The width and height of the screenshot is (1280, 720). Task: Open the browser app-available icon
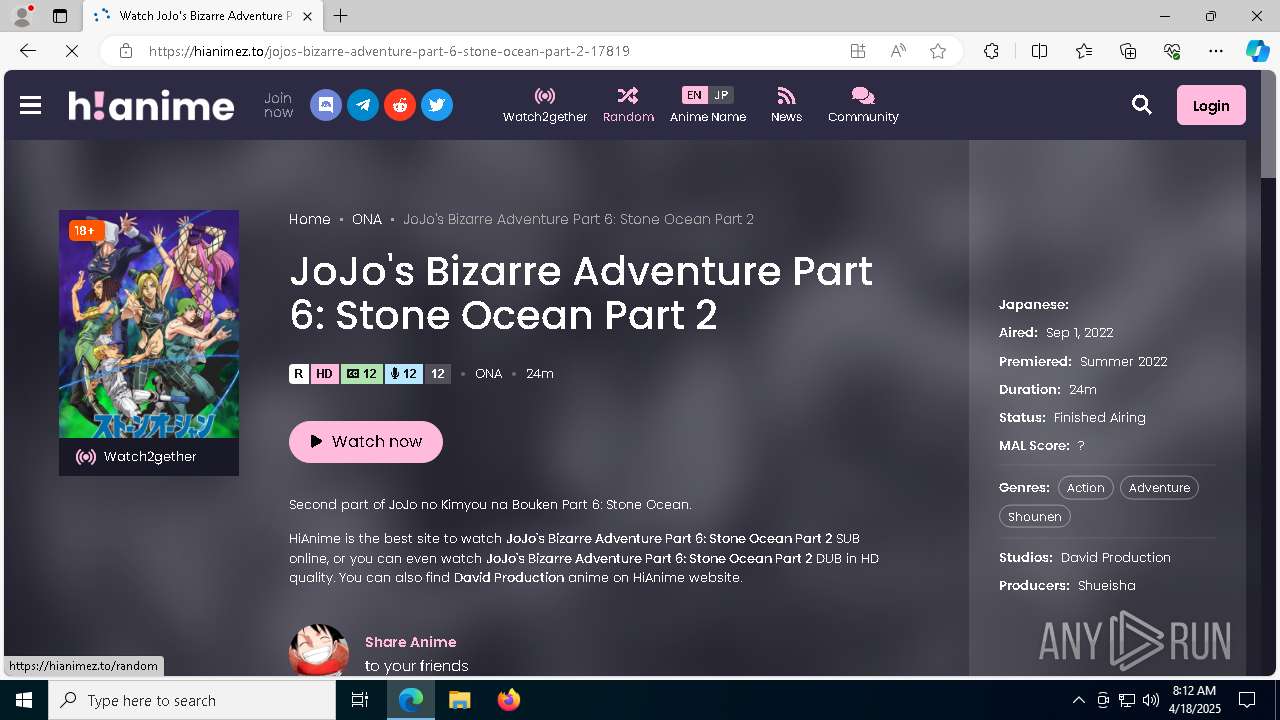(x=857, y=51)
